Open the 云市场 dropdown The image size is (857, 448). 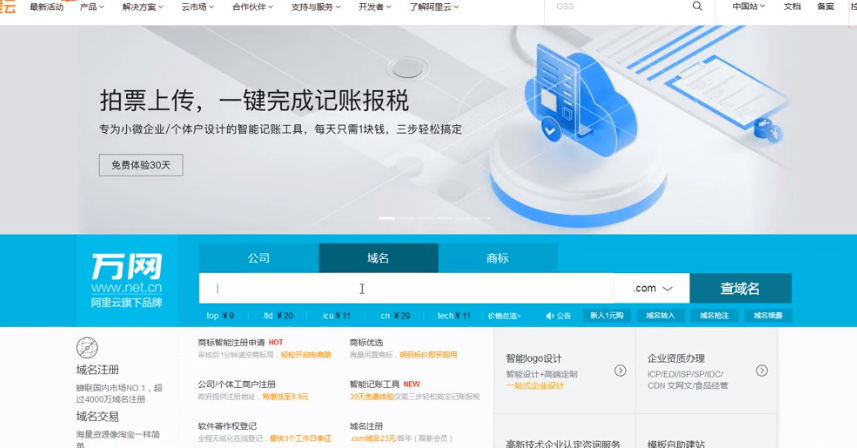point(198,7)
